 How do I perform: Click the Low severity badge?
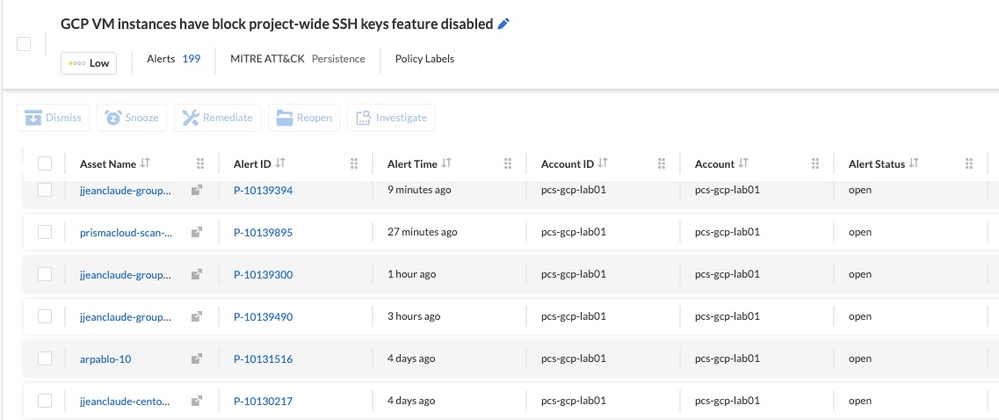click(89, 63)
